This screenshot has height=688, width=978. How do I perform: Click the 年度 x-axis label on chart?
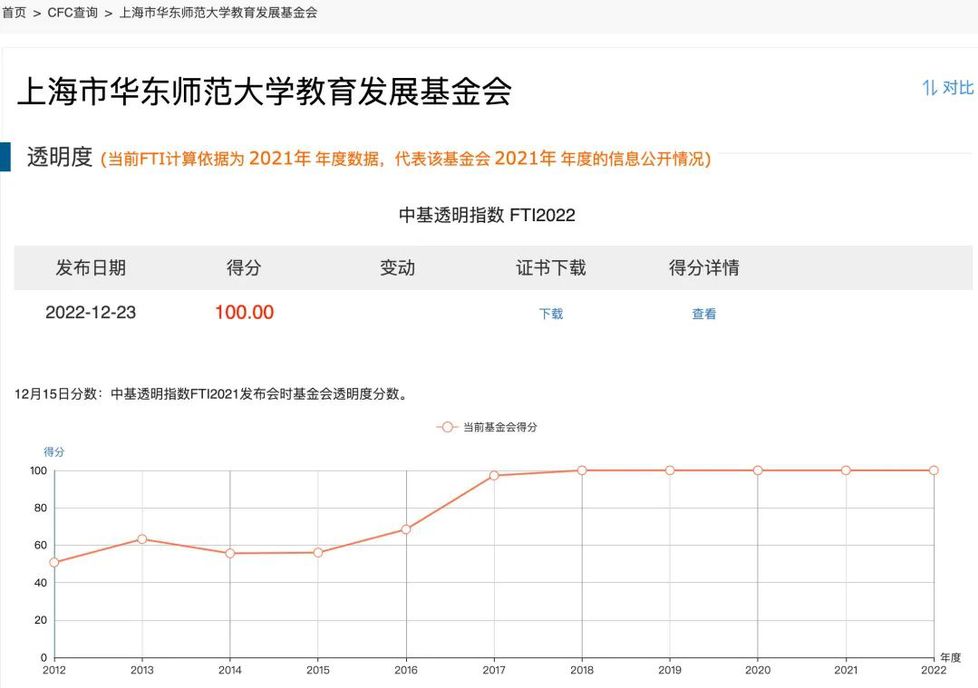951,657
